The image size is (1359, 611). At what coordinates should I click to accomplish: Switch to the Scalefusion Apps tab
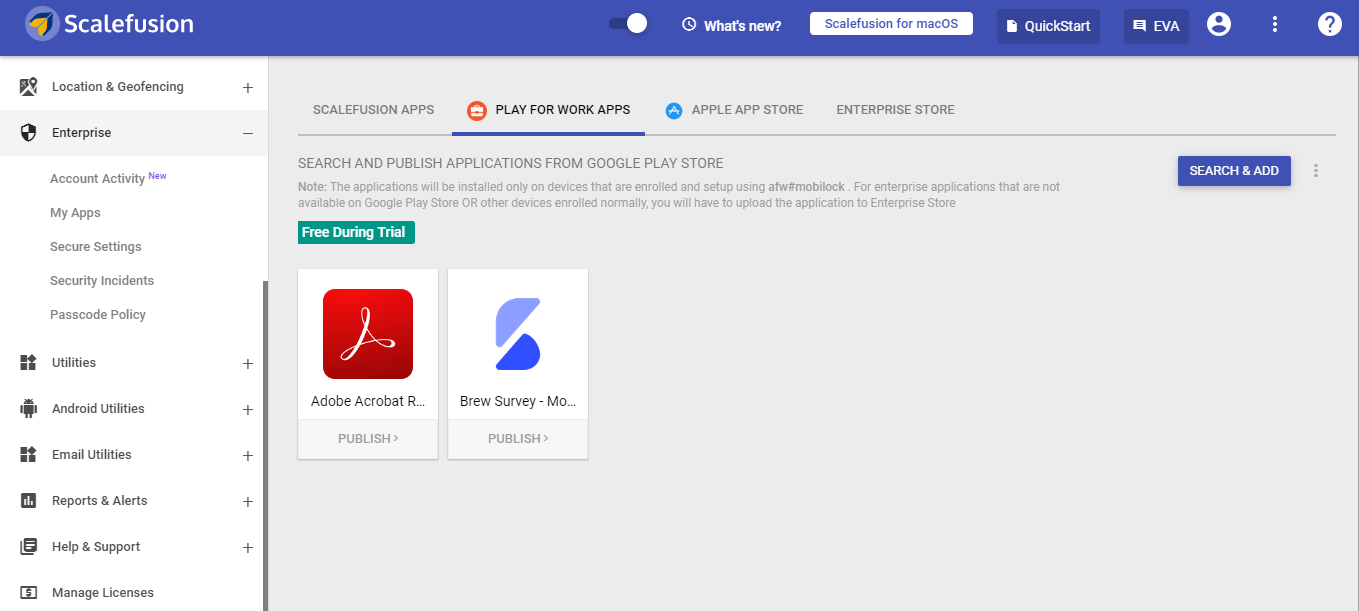pos(373,110)
